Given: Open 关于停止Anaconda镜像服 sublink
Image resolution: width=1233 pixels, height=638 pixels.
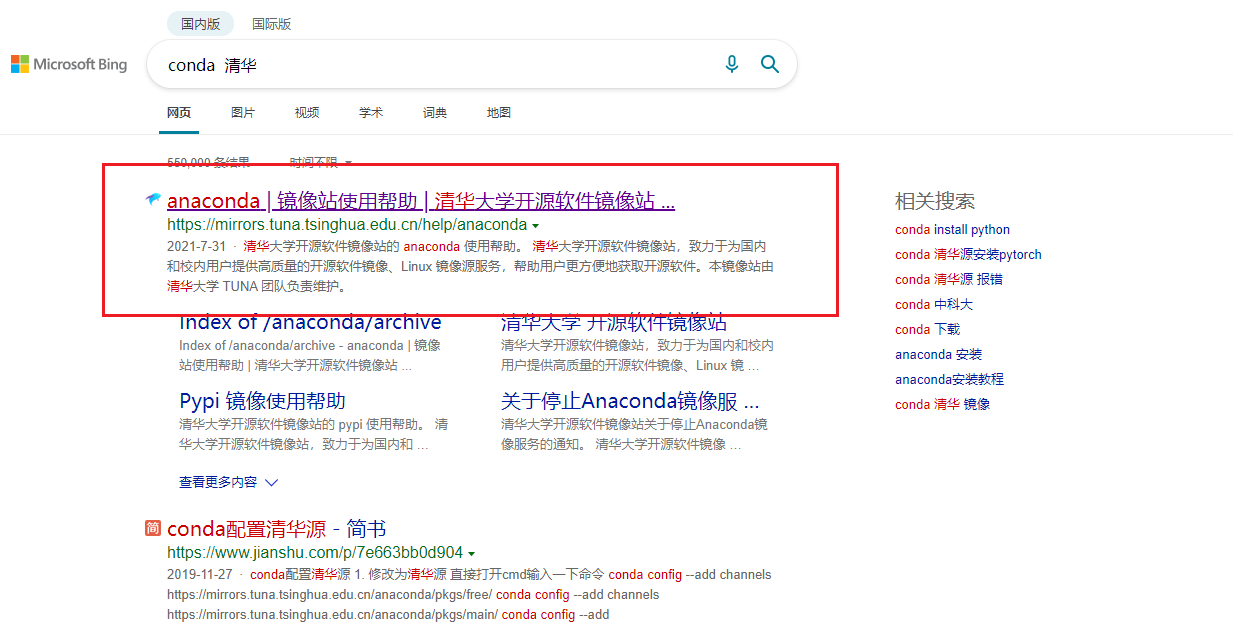Looking at the screenshot, I should click(630, 401).
